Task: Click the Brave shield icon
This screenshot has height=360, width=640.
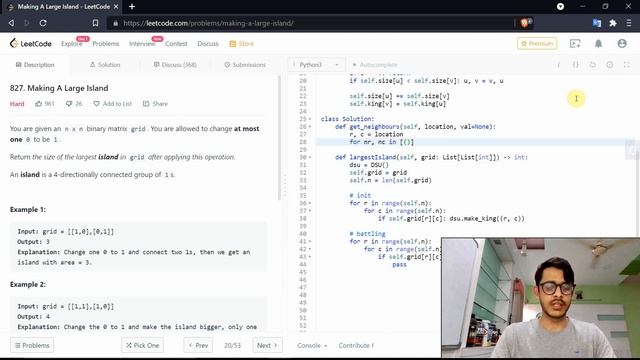Action: point(525,23)
